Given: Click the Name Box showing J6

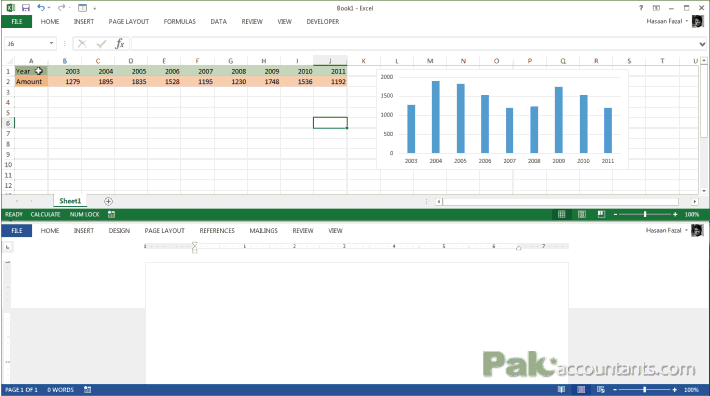Looking at the screenshot, I should (x=26, y=44).
